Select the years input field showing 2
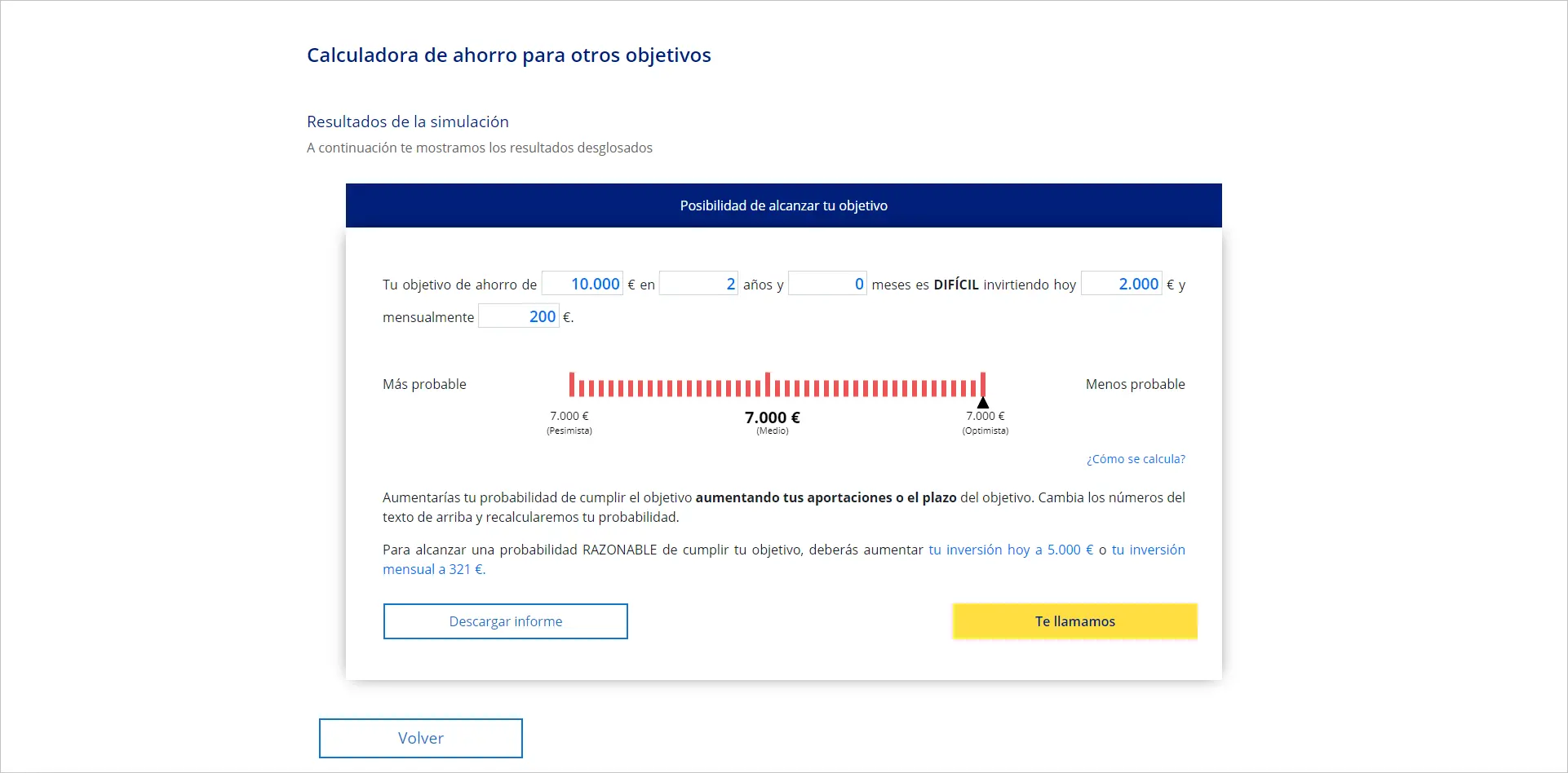This screenshot has height=773, width=1568. click(698, 284)
